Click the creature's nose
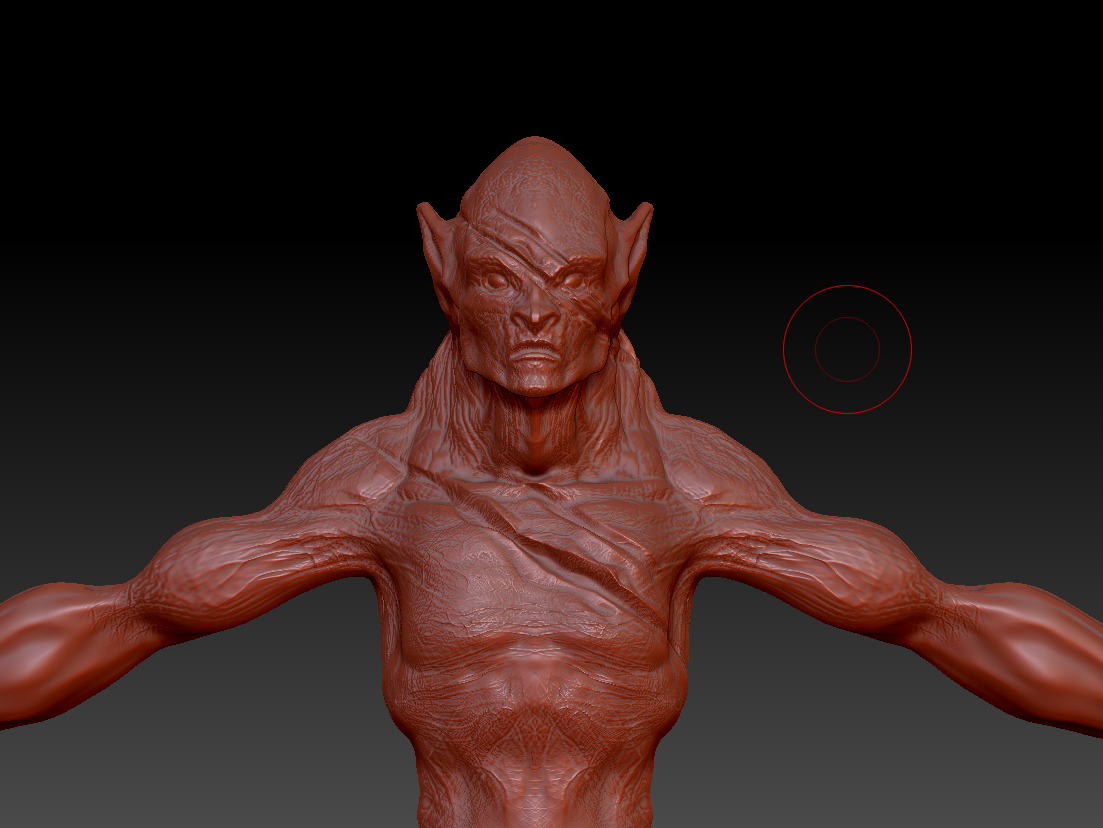The height and width of the screenshot is (828, 1103). click(538, 320)
